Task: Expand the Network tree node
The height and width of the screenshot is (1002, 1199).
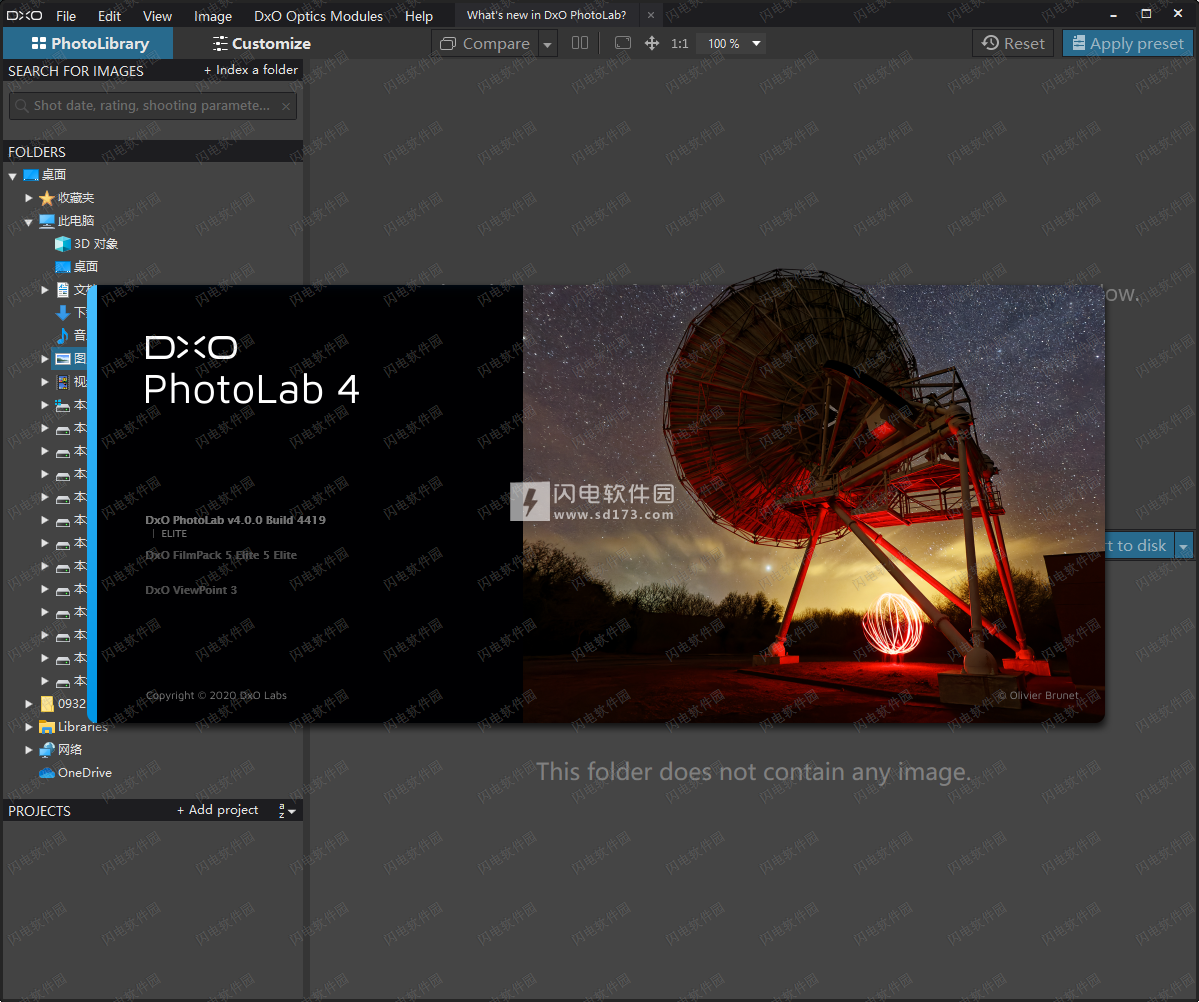Action: coord(28,750)
